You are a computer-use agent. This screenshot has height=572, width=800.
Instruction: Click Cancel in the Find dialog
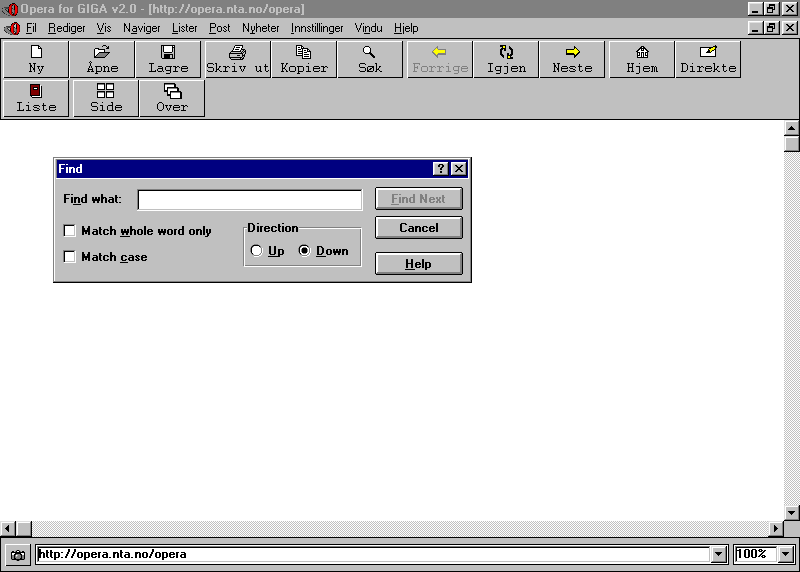pos(418,228)
